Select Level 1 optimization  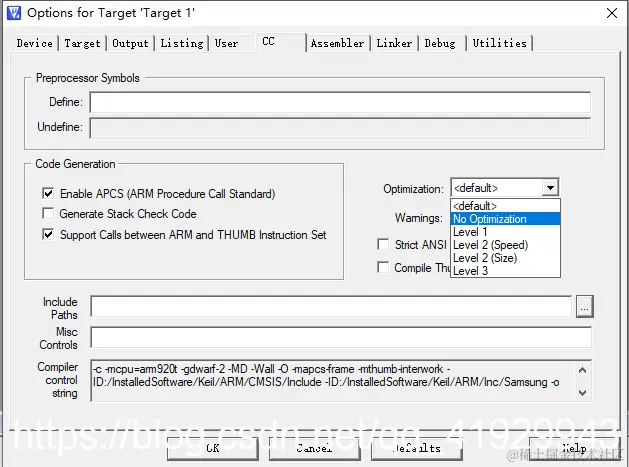pos(505,232)
